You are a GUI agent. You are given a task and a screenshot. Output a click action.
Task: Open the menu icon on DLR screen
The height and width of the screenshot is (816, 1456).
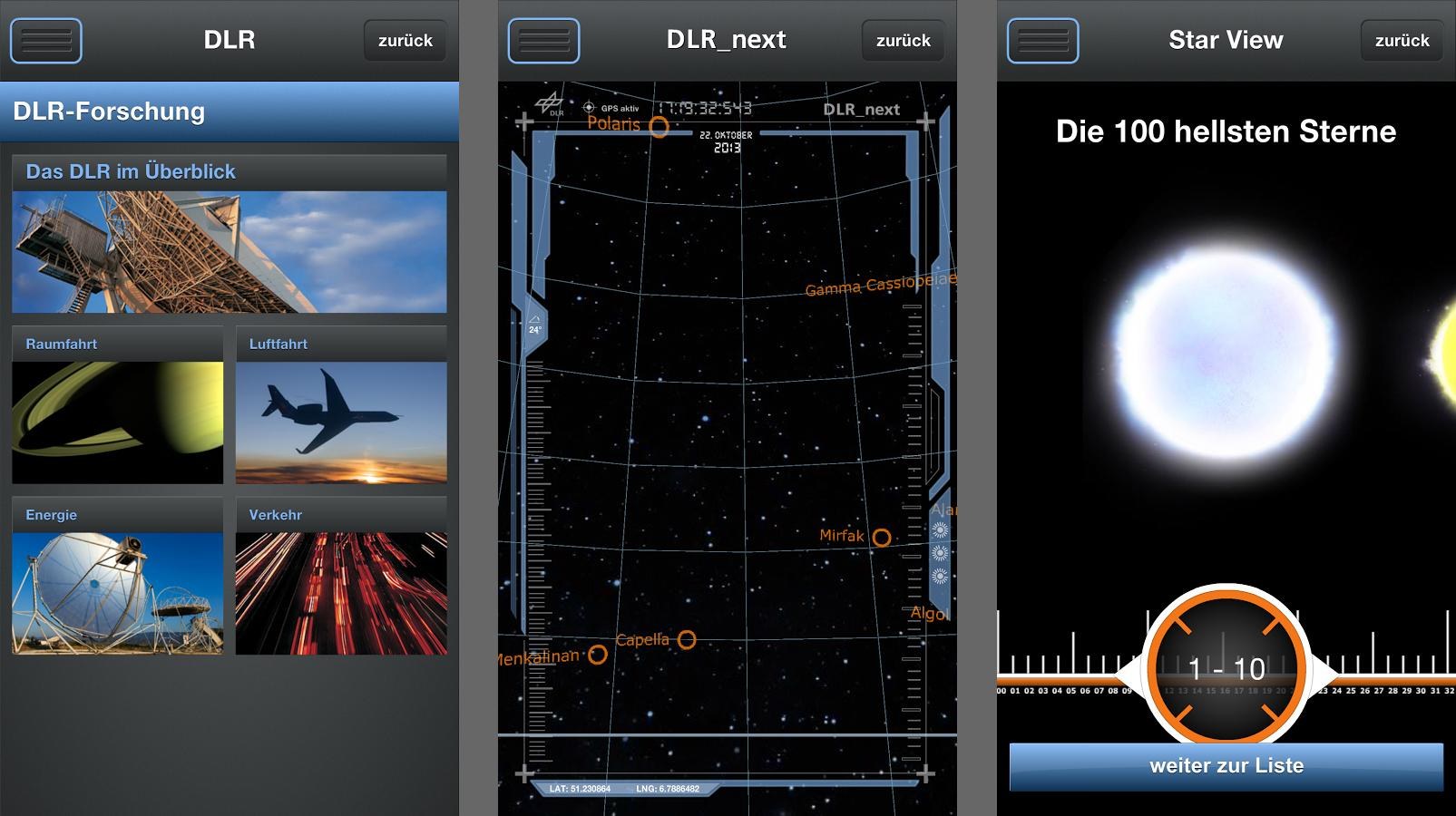(46, 41)
